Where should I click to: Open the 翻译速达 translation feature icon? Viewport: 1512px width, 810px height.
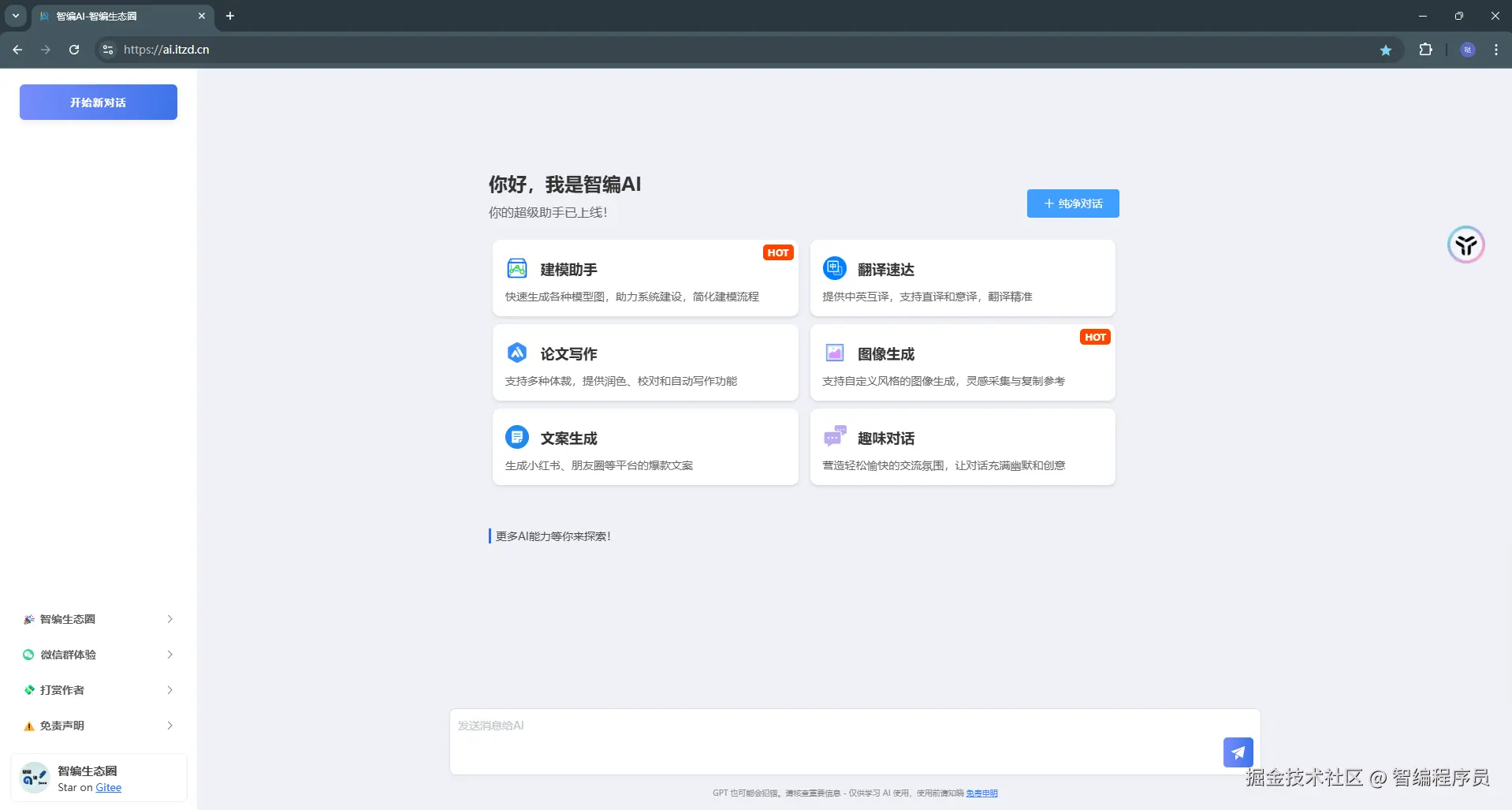tap(834, 268)
